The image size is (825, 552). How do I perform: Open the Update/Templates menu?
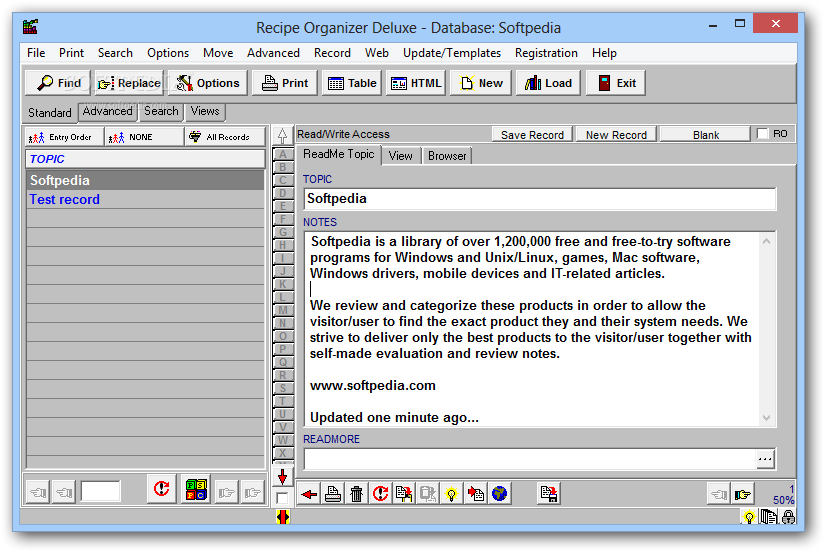(451, 53)
